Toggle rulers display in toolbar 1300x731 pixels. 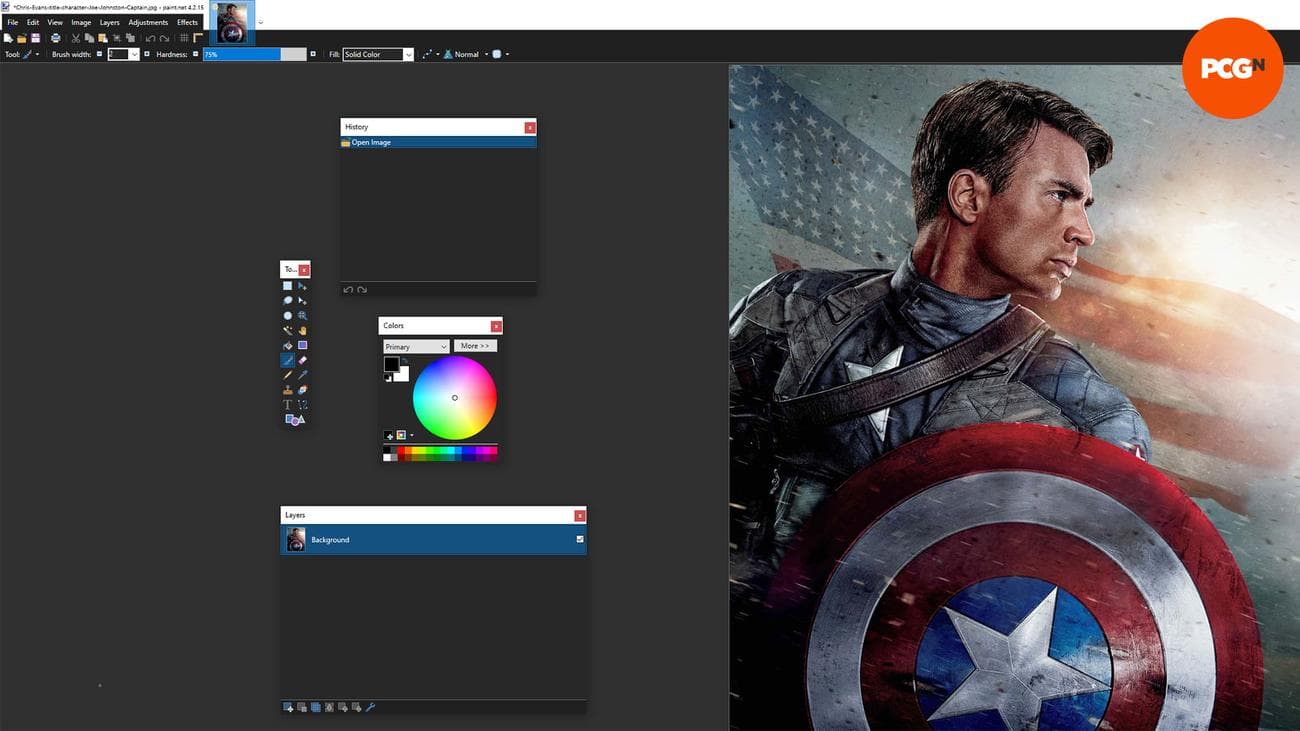(x=198, y=38)
